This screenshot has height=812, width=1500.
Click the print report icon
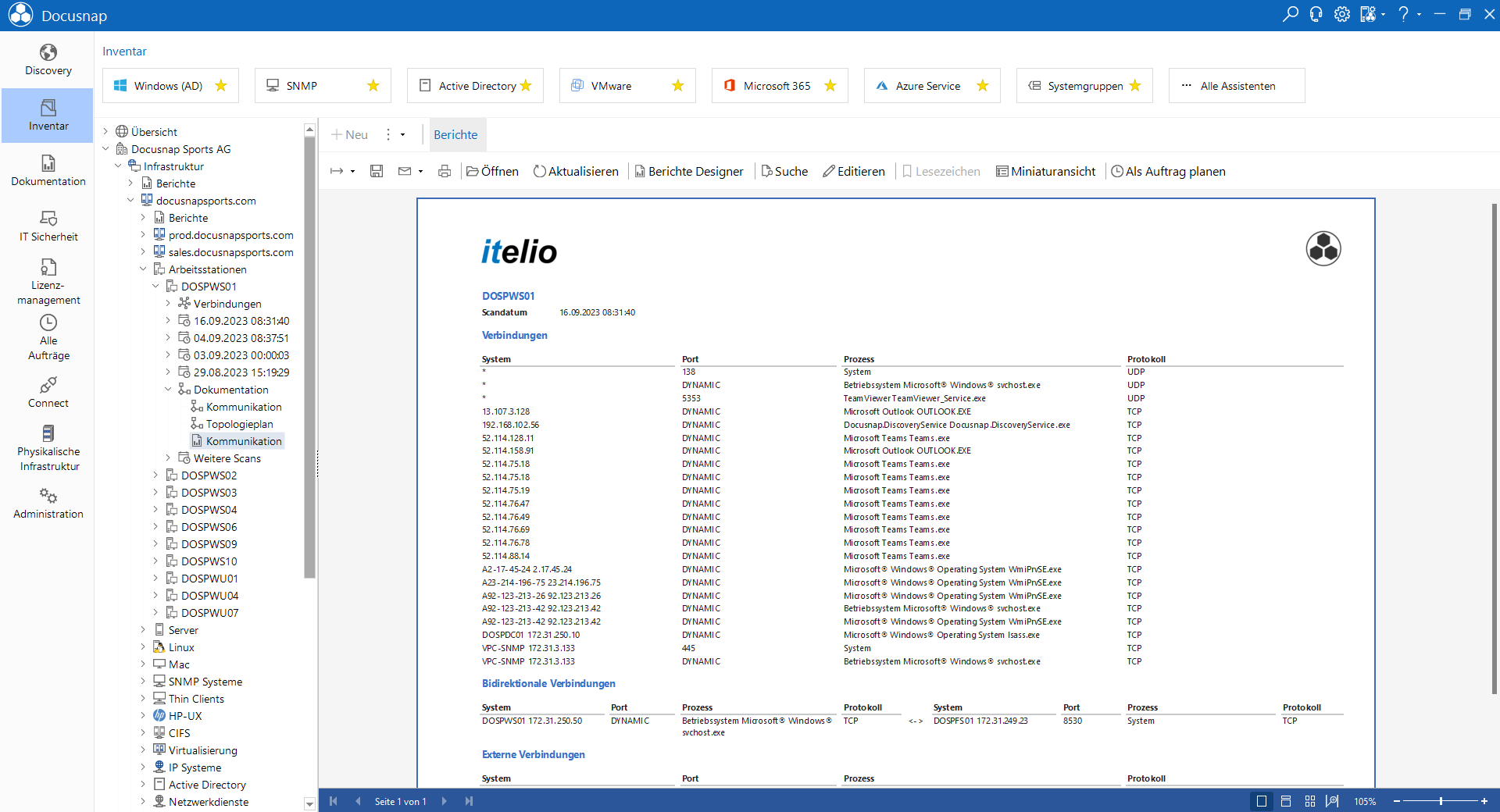445,171
